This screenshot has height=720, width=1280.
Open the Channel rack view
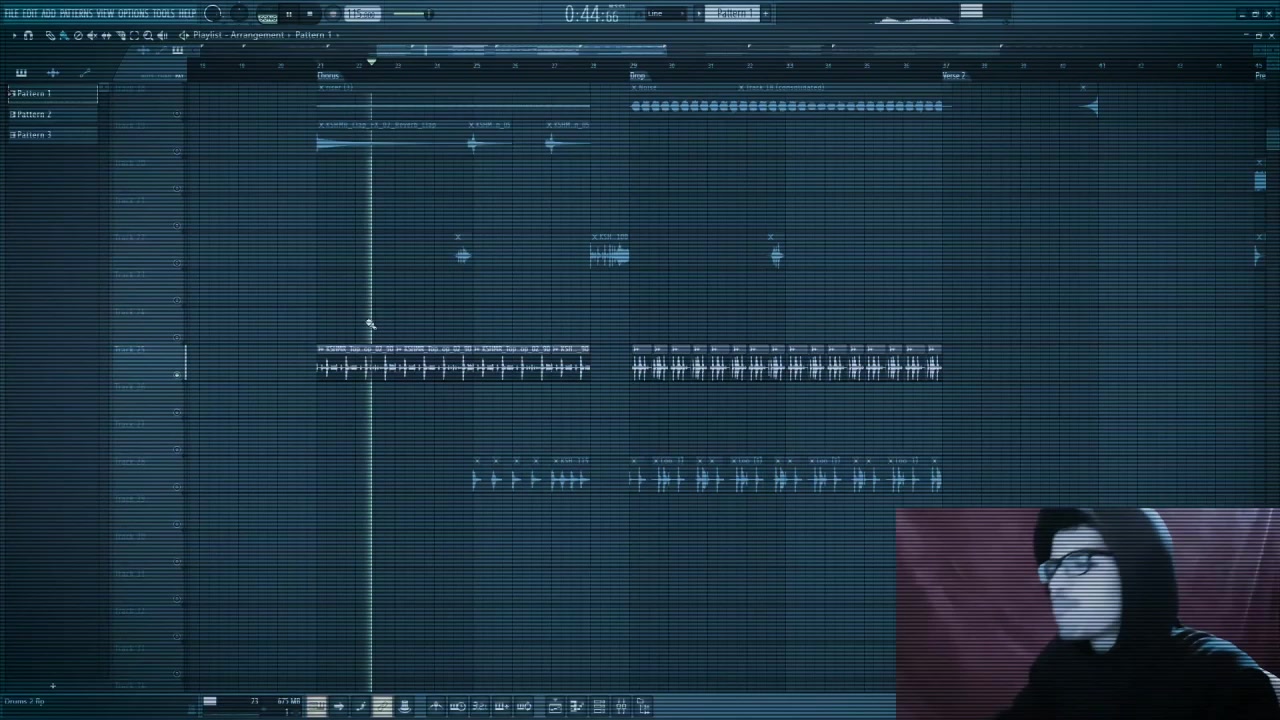coord(597,706)
